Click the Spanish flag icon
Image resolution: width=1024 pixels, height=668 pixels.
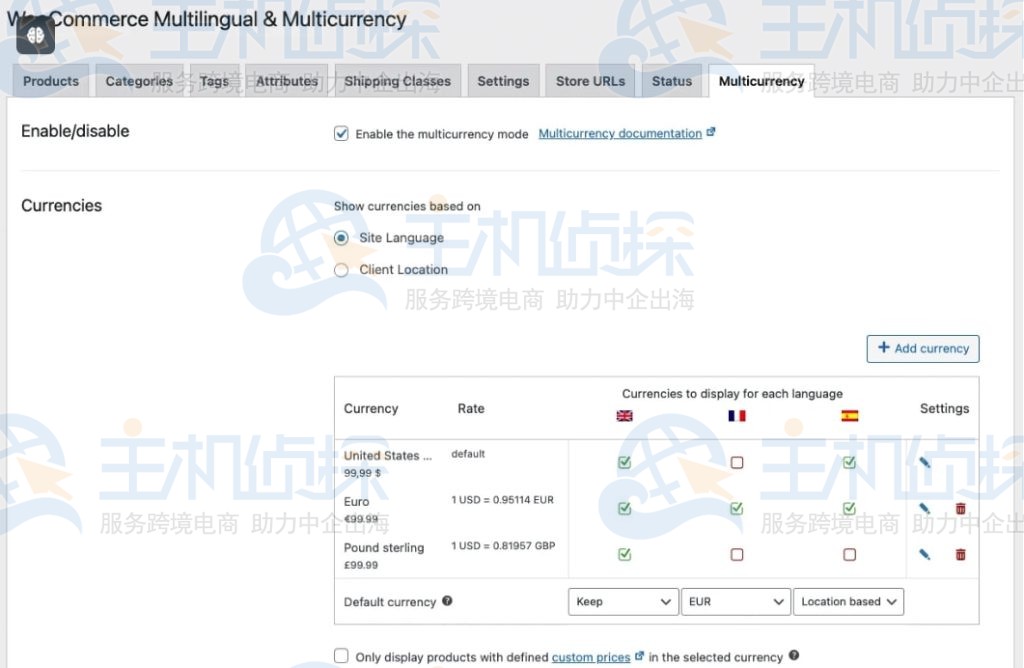click(x=849, y=416)
